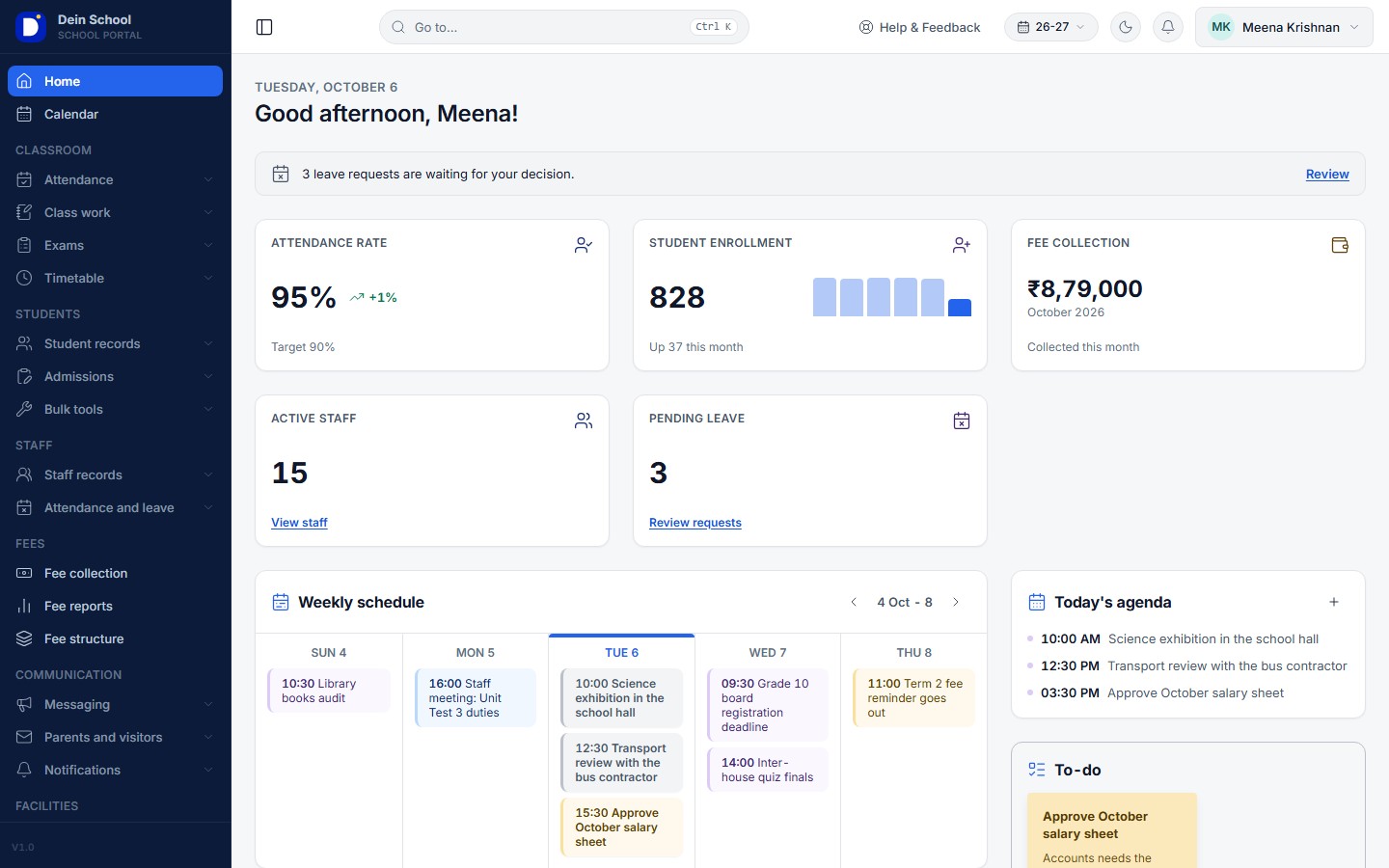The height and width of the screenshot is (868, 1389).
Task: Switch to dark mode moon icon
Action: 1126,27
